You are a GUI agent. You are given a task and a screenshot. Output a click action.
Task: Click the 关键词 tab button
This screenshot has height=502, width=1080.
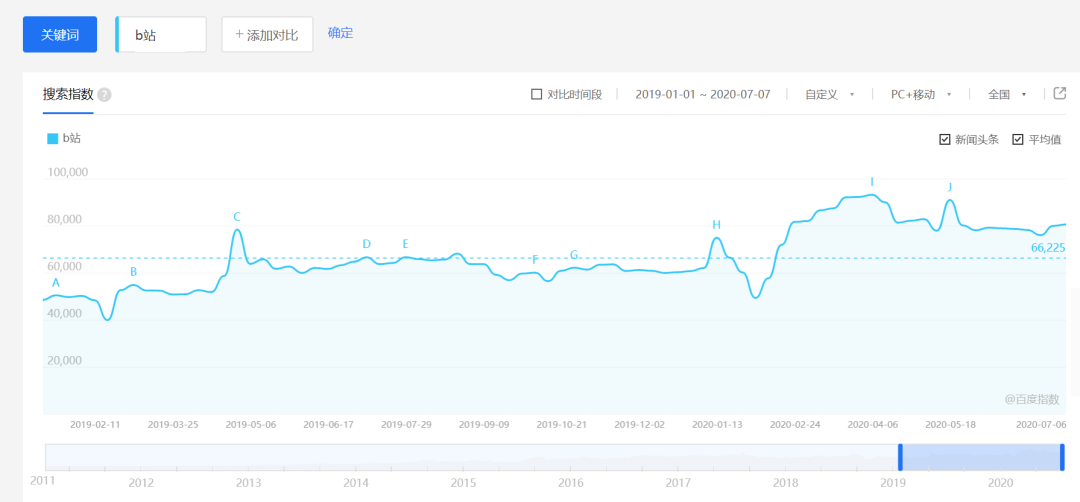[60, 34]
